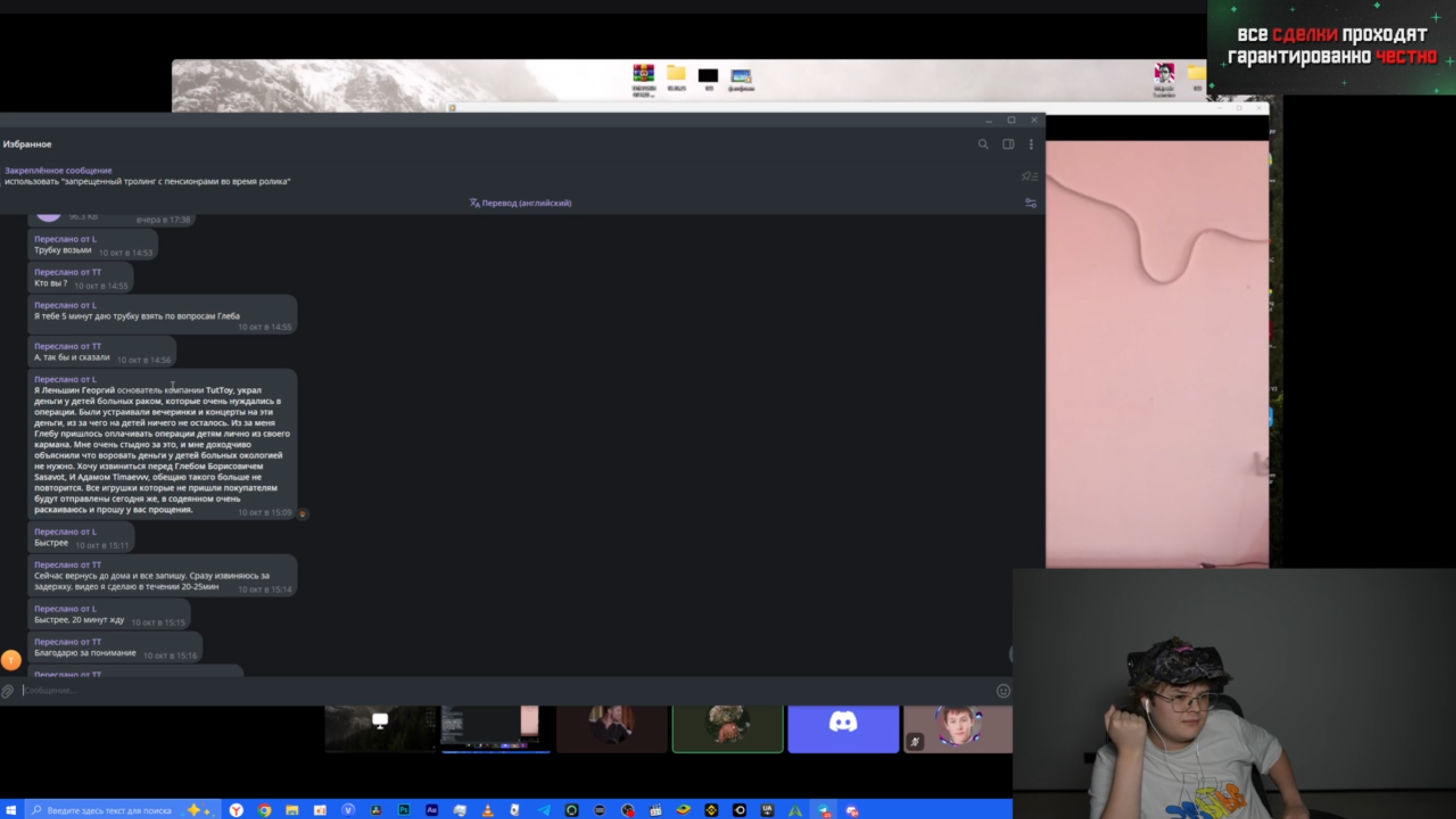
Task: Click the muted microphone badge on last tile
Action: pos(914,742)
